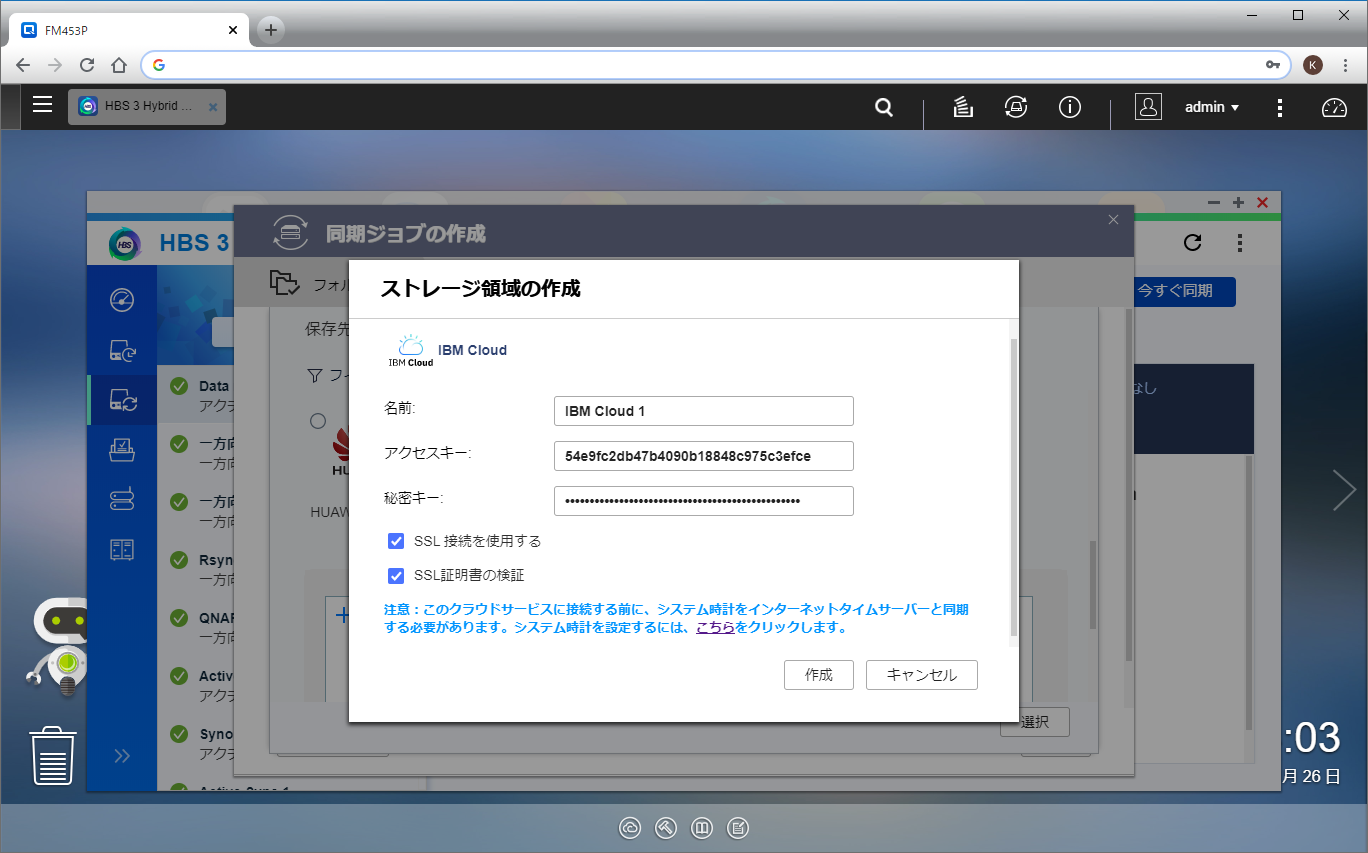This screenshot has height=853, width=1368.
Task: Open the info circle icon in top bar
Action: point(1070,107)
